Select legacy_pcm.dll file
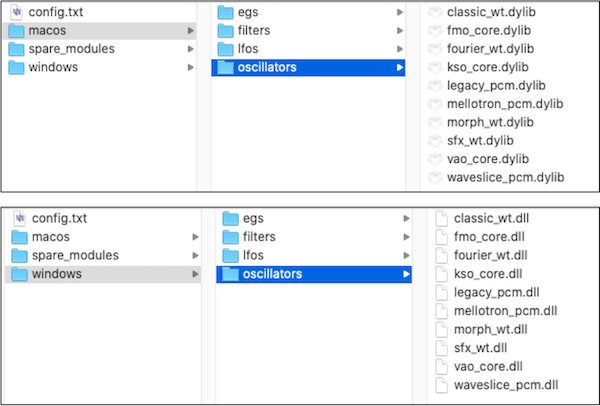The width and height of the screenshot is (600, 406). pos(497,293)
